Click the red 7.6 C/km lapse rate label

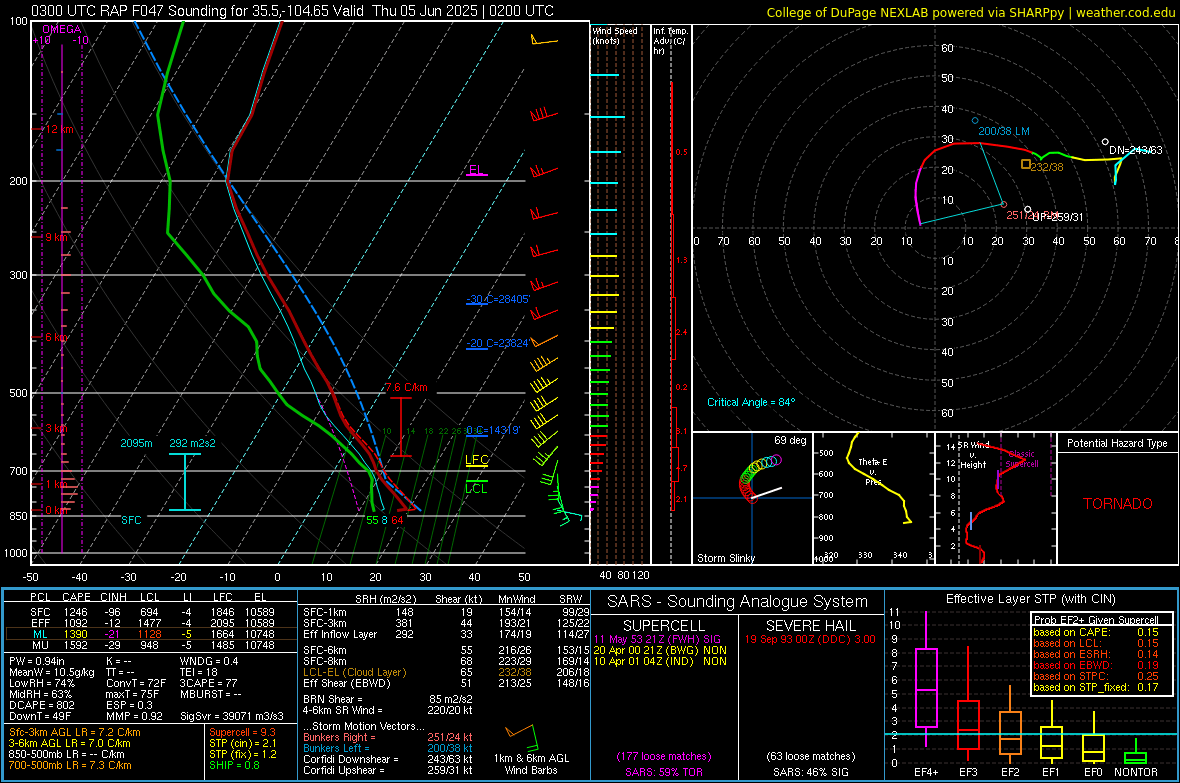click(406, 388)
